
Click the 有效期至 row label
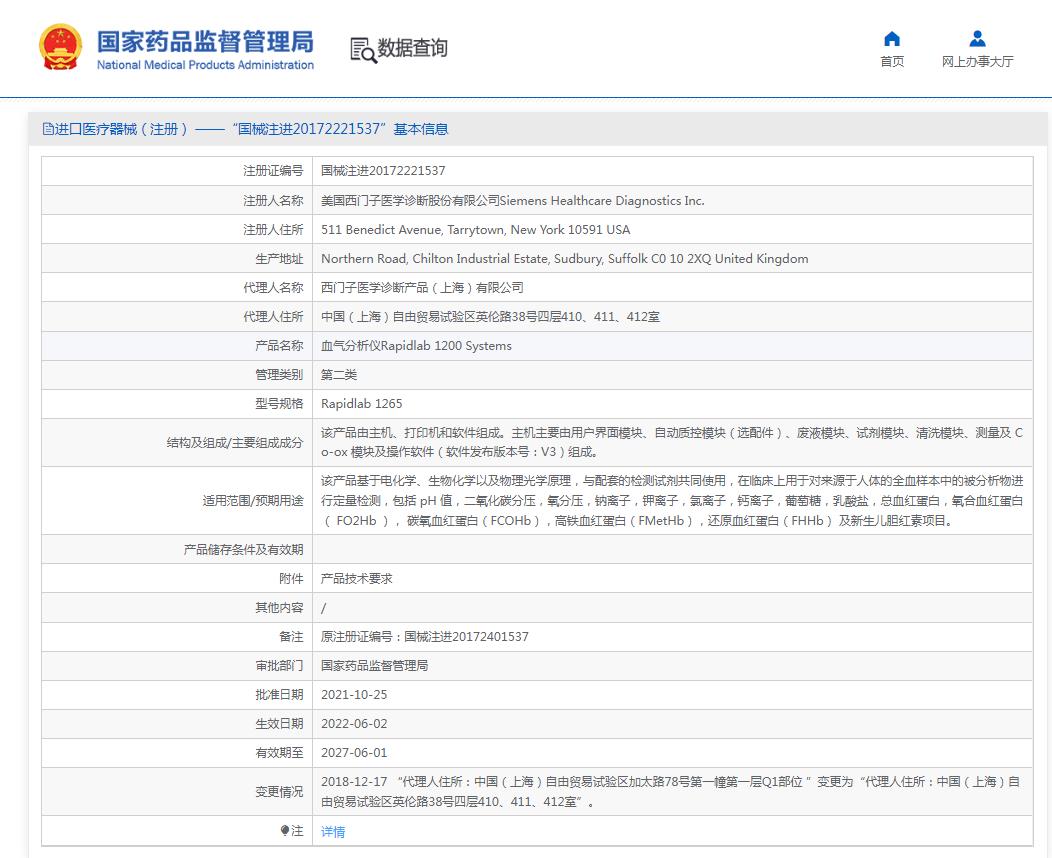click(279, 753)
